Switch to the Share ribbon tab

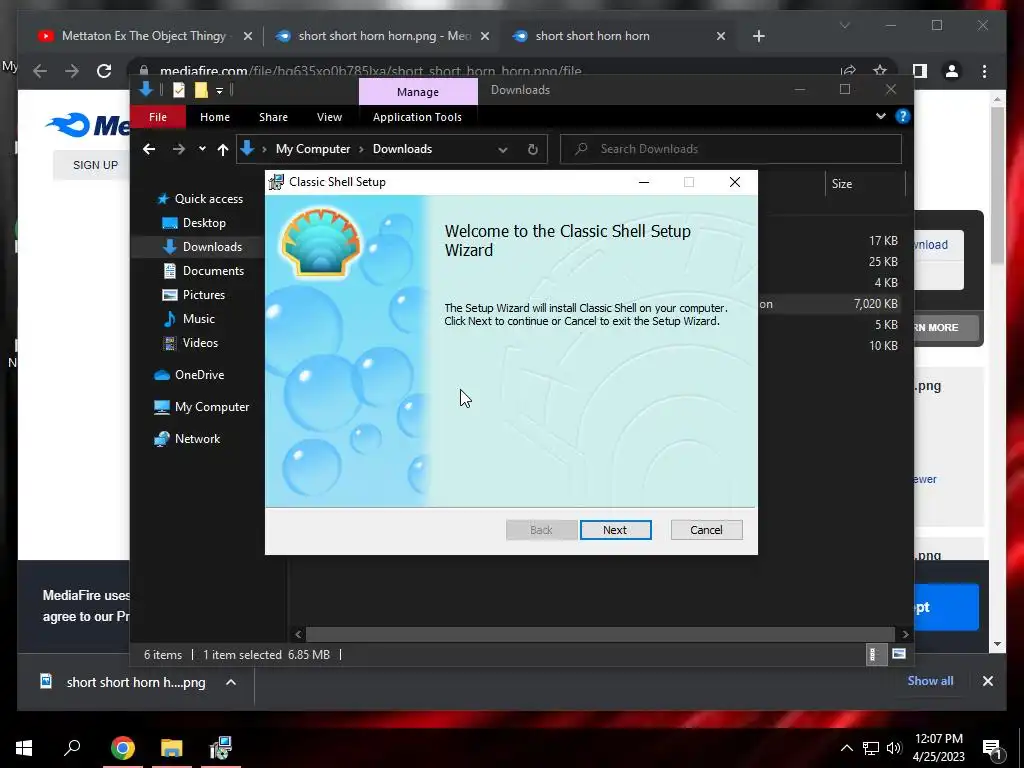pos(273,117)
